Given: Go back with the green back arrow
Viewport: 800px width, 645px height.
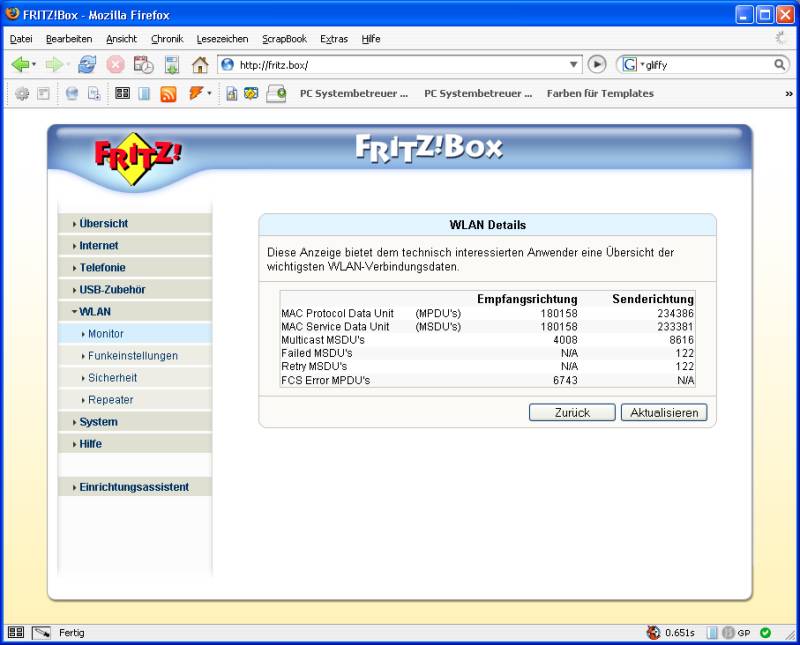Looking at the screenshot, I should (x=20, y=65).
